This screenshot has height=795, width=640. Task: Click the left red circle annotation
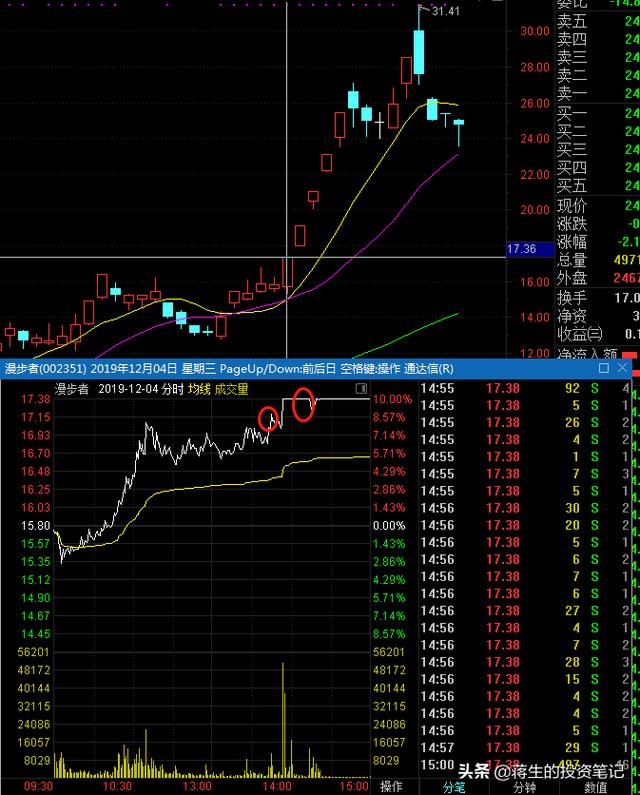click(x=268, y=419)
